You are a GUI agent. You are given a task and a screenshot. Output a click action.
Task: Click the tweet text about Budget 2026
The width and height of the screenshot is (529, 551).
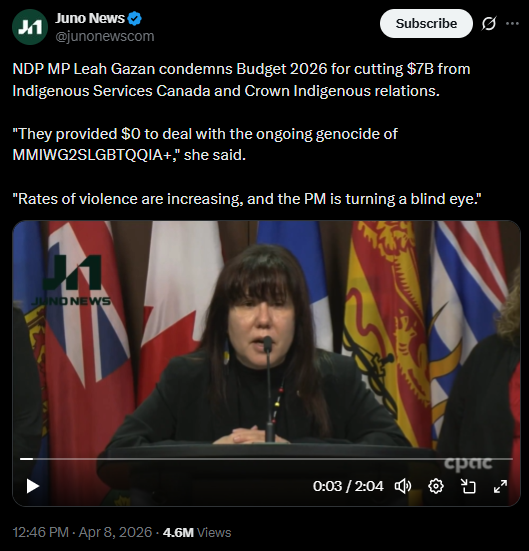pos(241,80)
